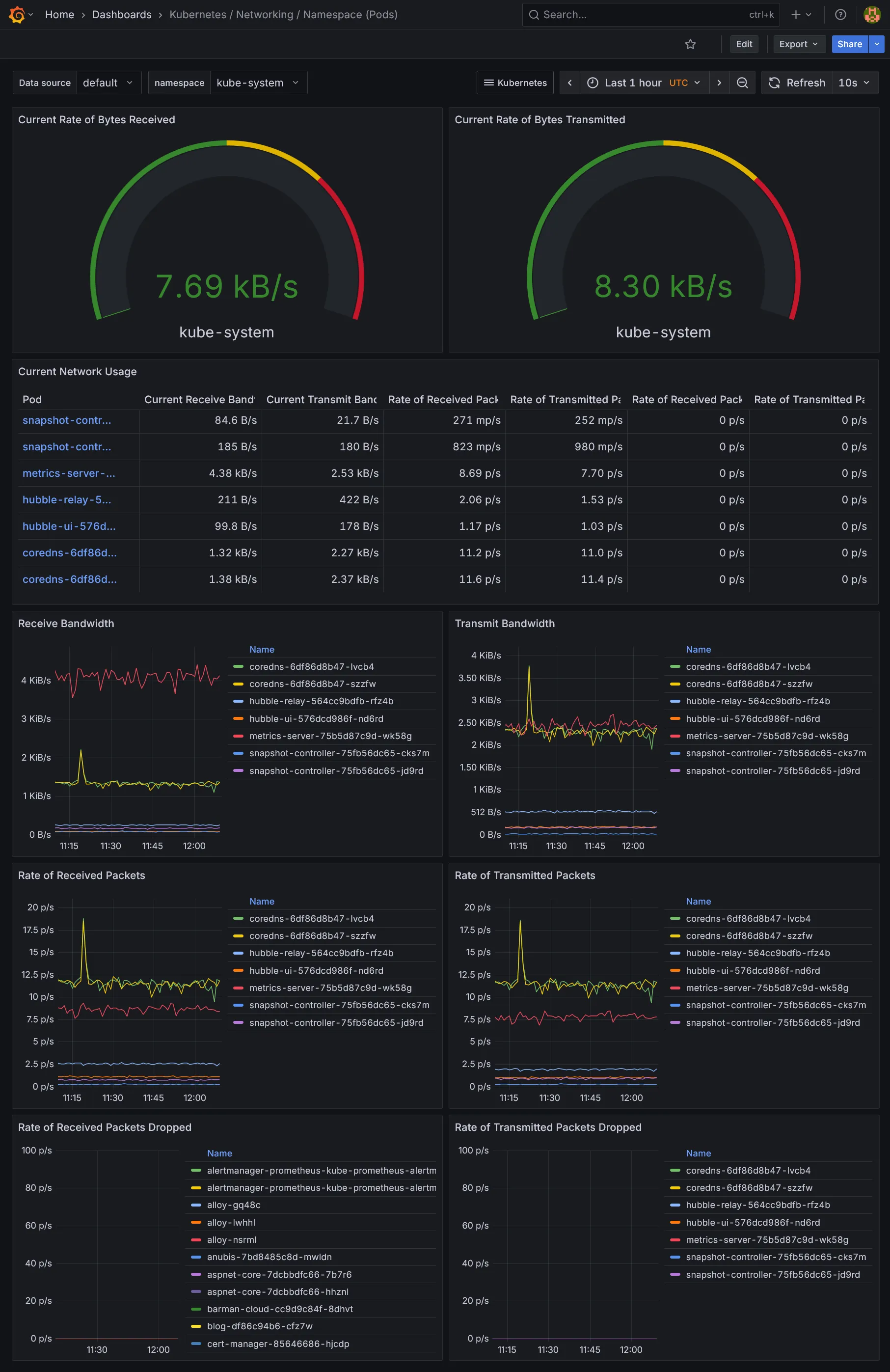Open the Kubernetes dashboard links menu
Image resolution: width=890 pixels, height=1372 pixels.
(x=515, y=83)
